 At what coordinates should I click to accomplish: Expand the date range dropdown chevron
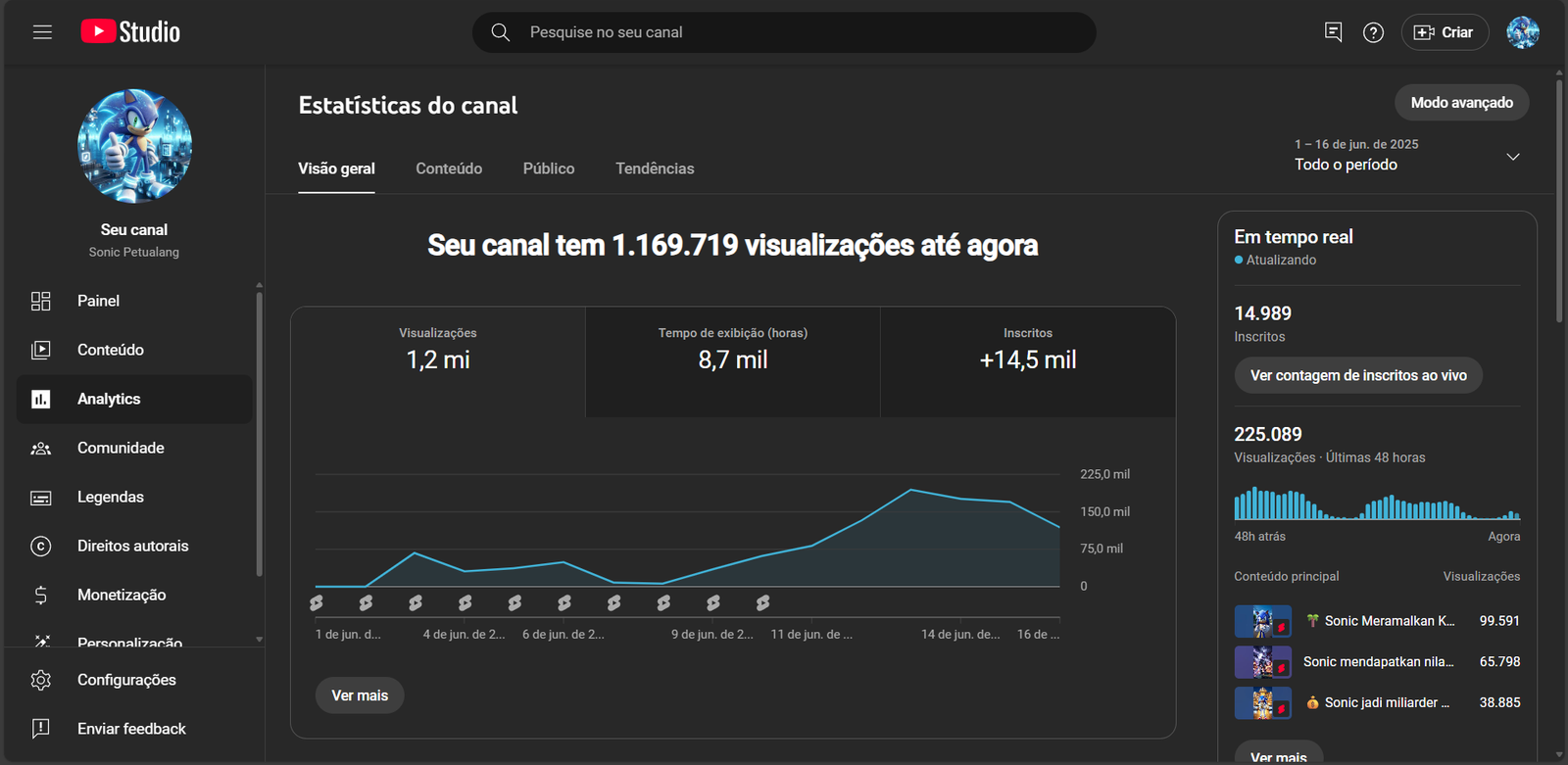click(1513, 157)
